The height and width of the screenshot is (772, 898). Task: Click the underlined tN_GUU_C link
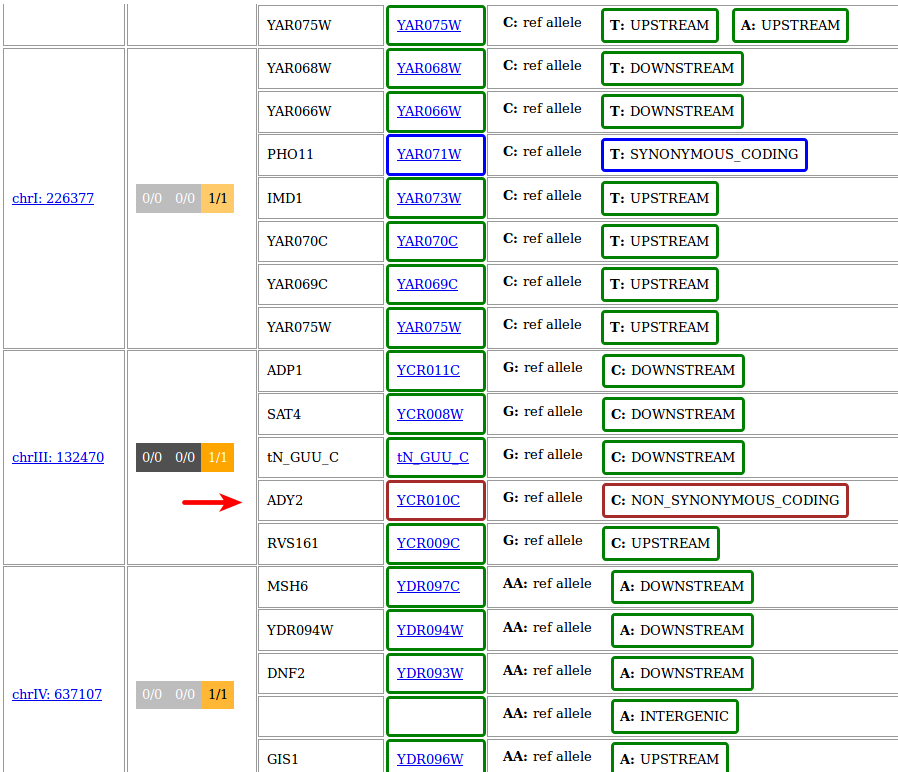coord(433,457)
